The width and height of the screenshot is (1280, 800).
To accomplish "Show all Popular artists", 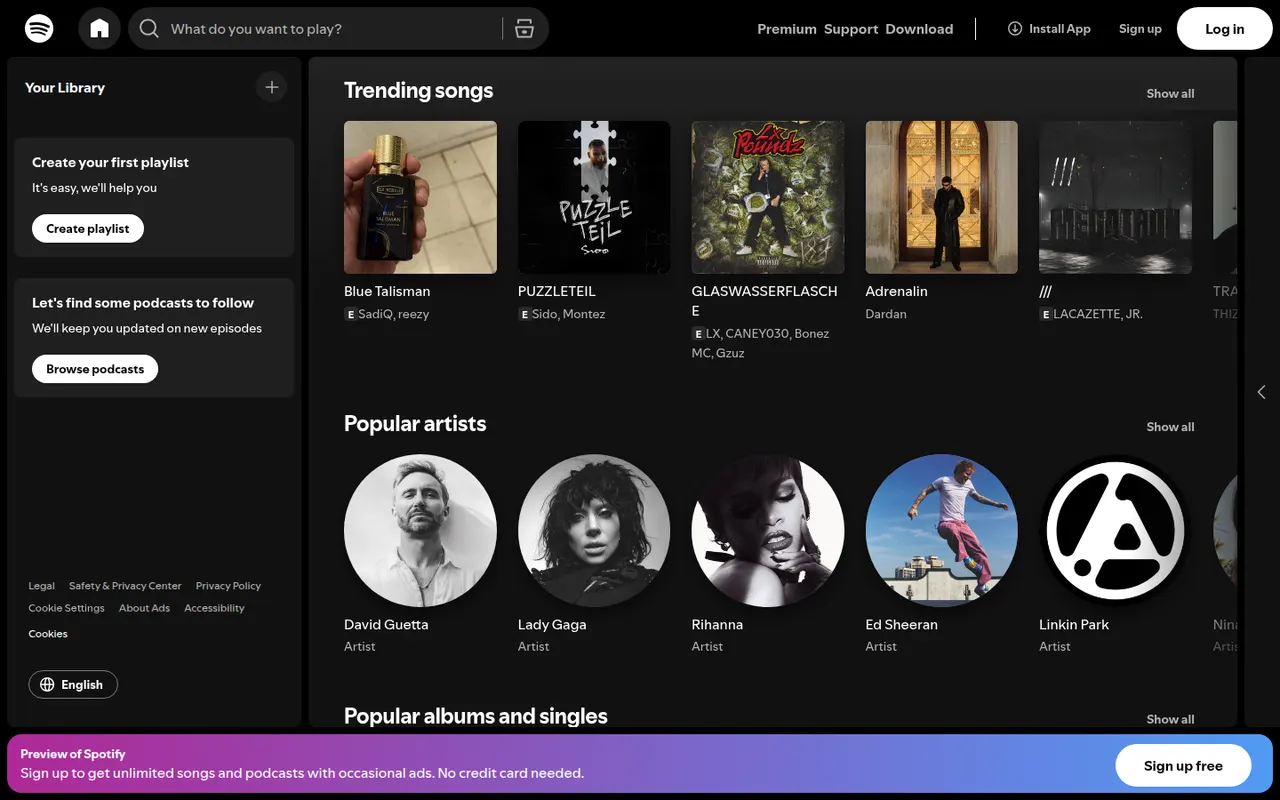I will click(x=1170, y=427).
